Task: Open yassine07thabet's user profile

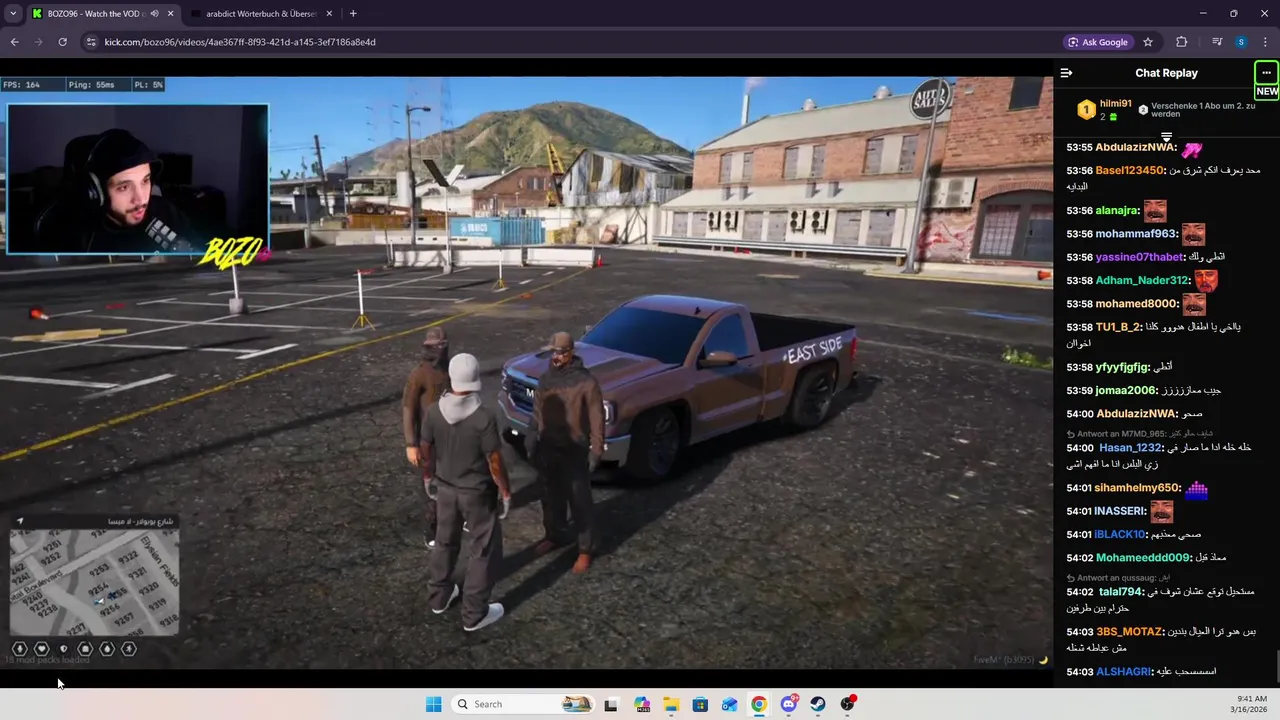Action: [1140, 257]
